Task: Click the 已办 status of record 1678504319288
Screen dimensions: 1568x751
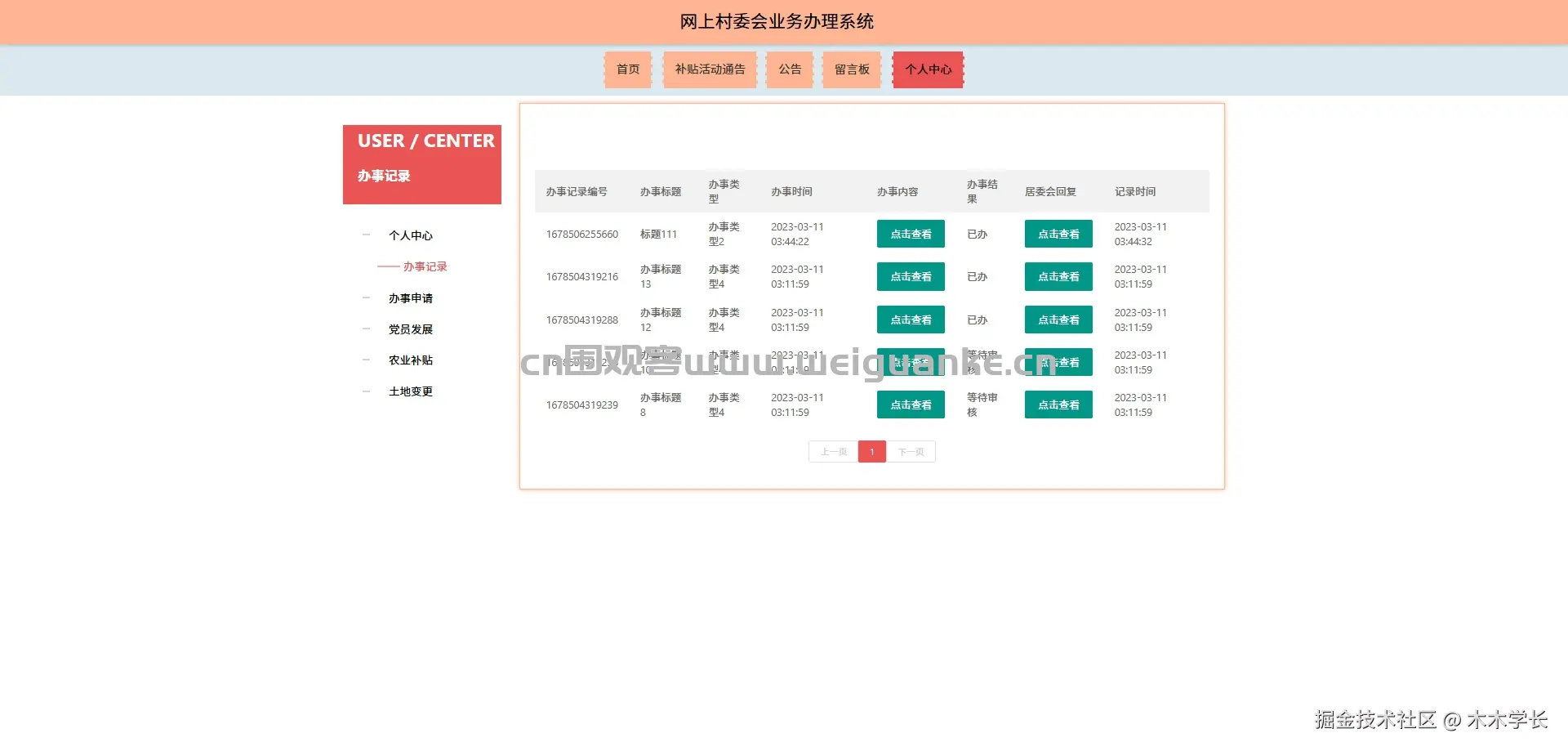Action: tap(977, 320)
